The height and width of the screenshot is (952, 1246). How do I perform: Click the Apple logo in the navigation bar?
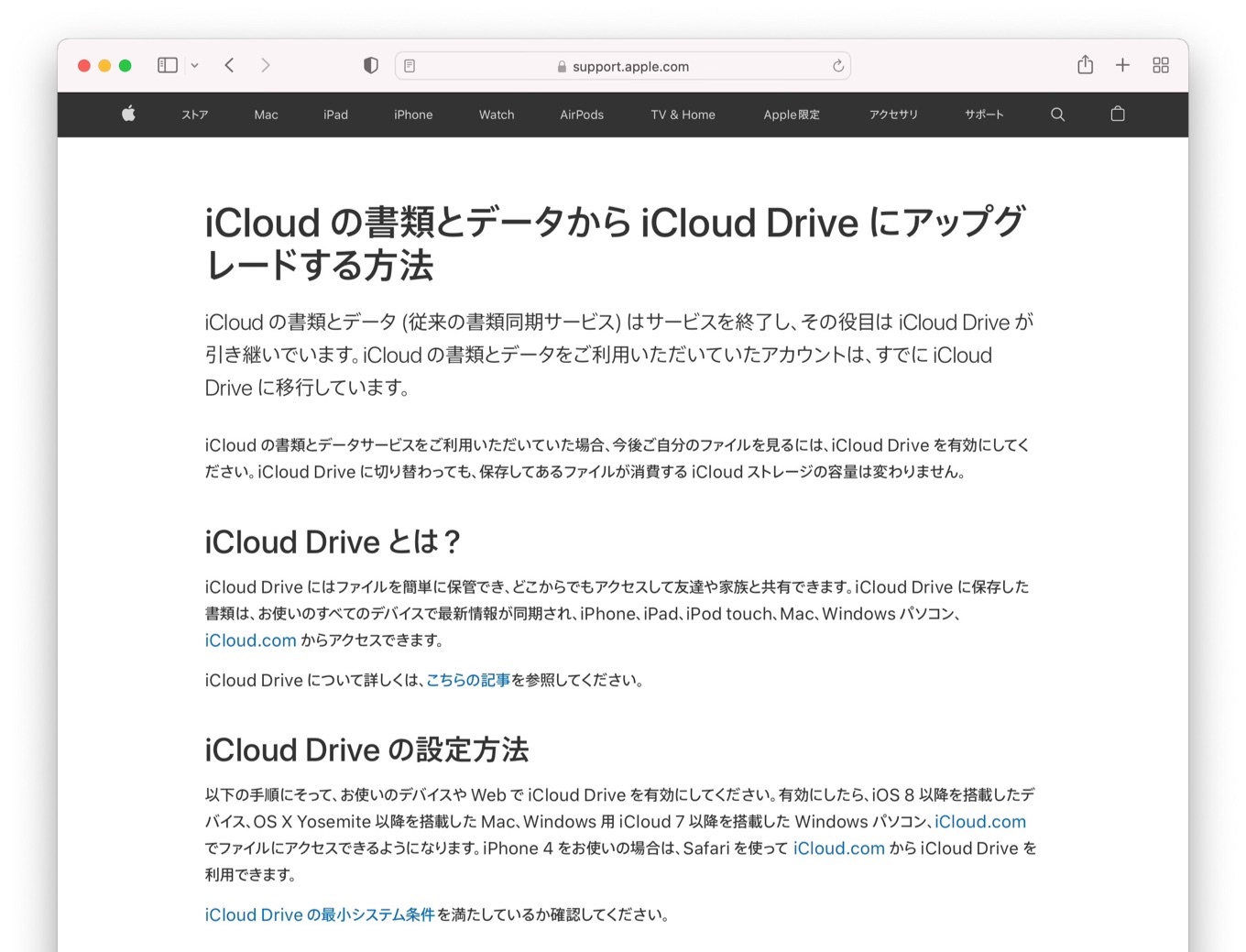pyautogui.click(x=128, y=115)
